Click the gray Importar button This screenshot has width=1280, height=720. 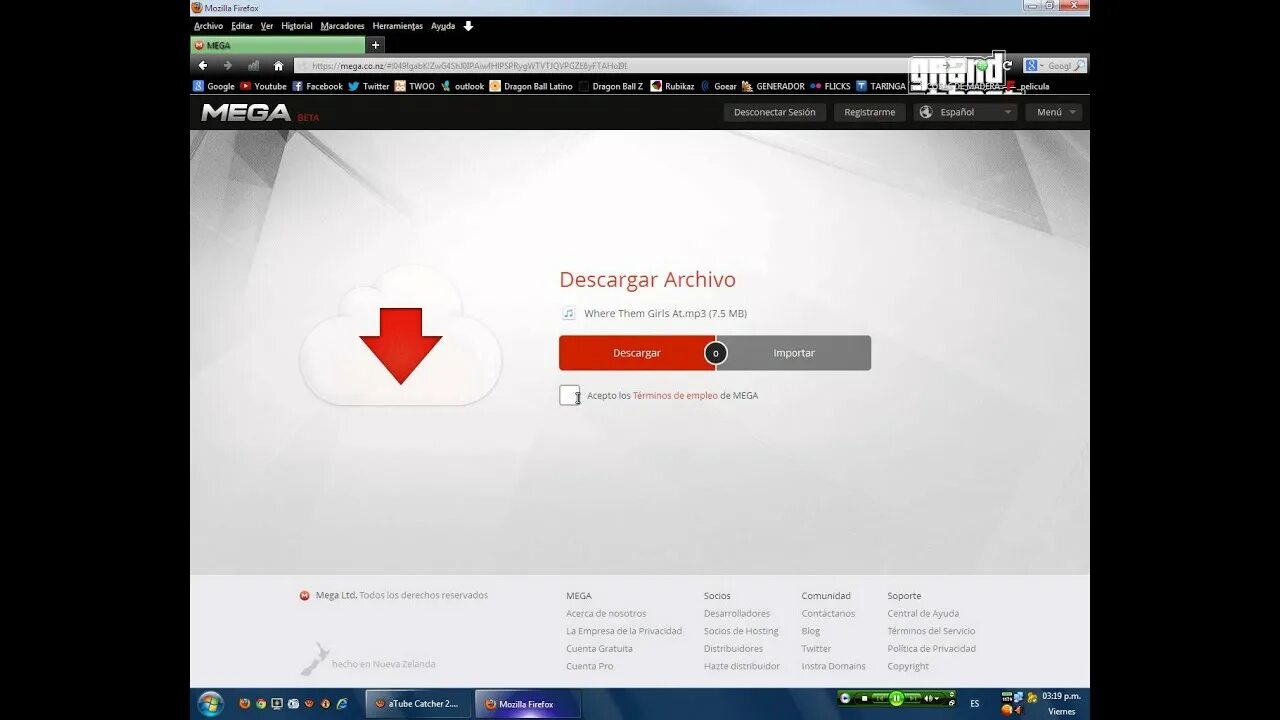point(794,353)
